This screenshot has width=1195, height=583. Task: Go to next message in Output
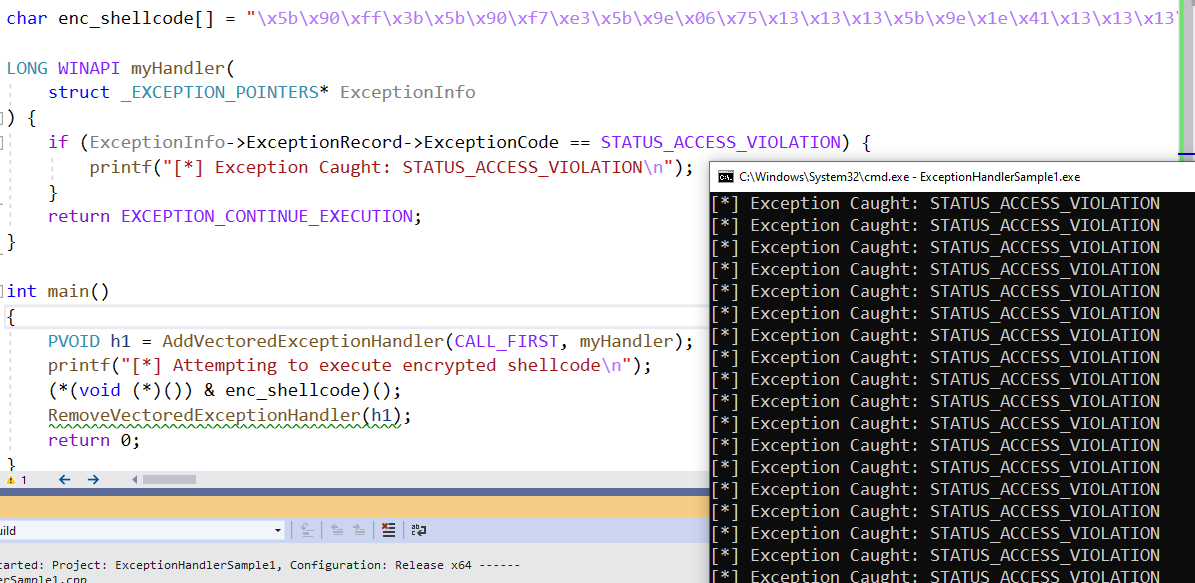(x=358, y=530)
